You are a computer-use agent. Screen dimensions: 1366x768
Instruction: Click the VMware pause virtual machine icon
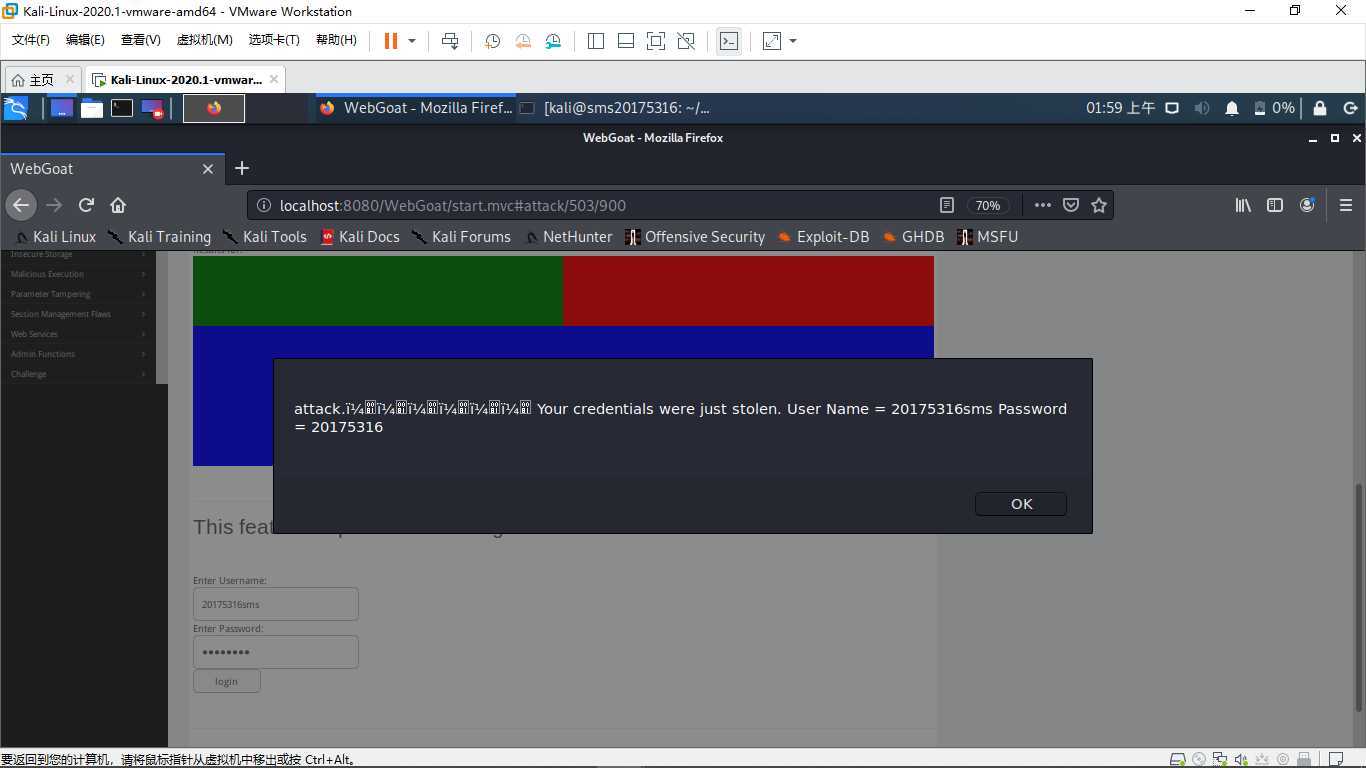[x=391, y=41]
